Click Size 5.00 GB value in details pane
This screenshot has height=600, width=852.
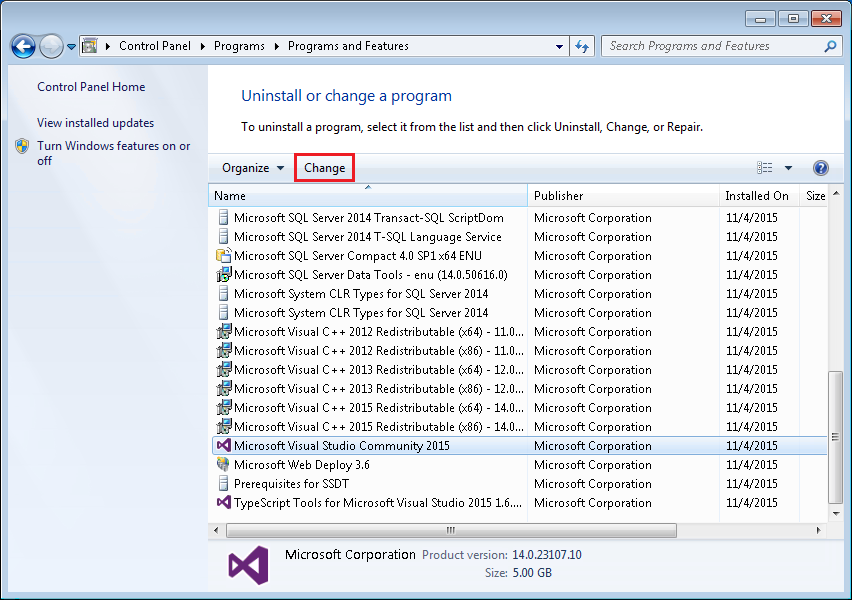(532, 573)
